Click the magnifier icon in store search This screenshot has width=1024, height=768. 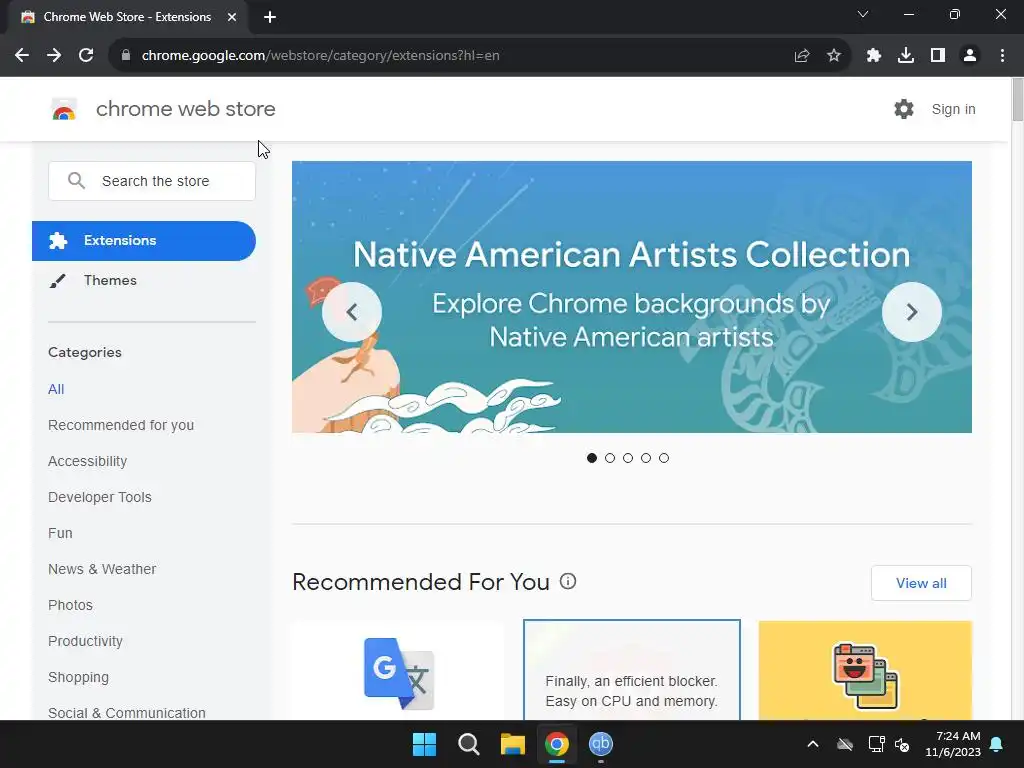click(76, 181)
